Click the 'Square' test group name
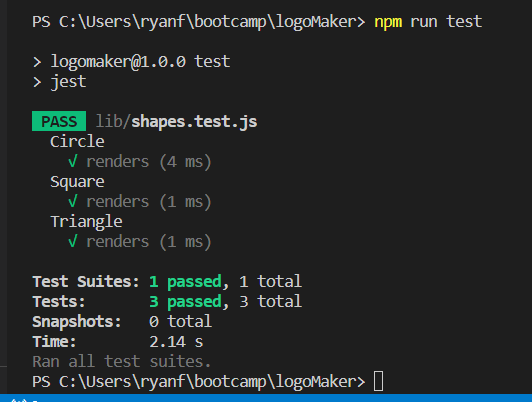Screen dimensions: 532x402 [77, 182]
